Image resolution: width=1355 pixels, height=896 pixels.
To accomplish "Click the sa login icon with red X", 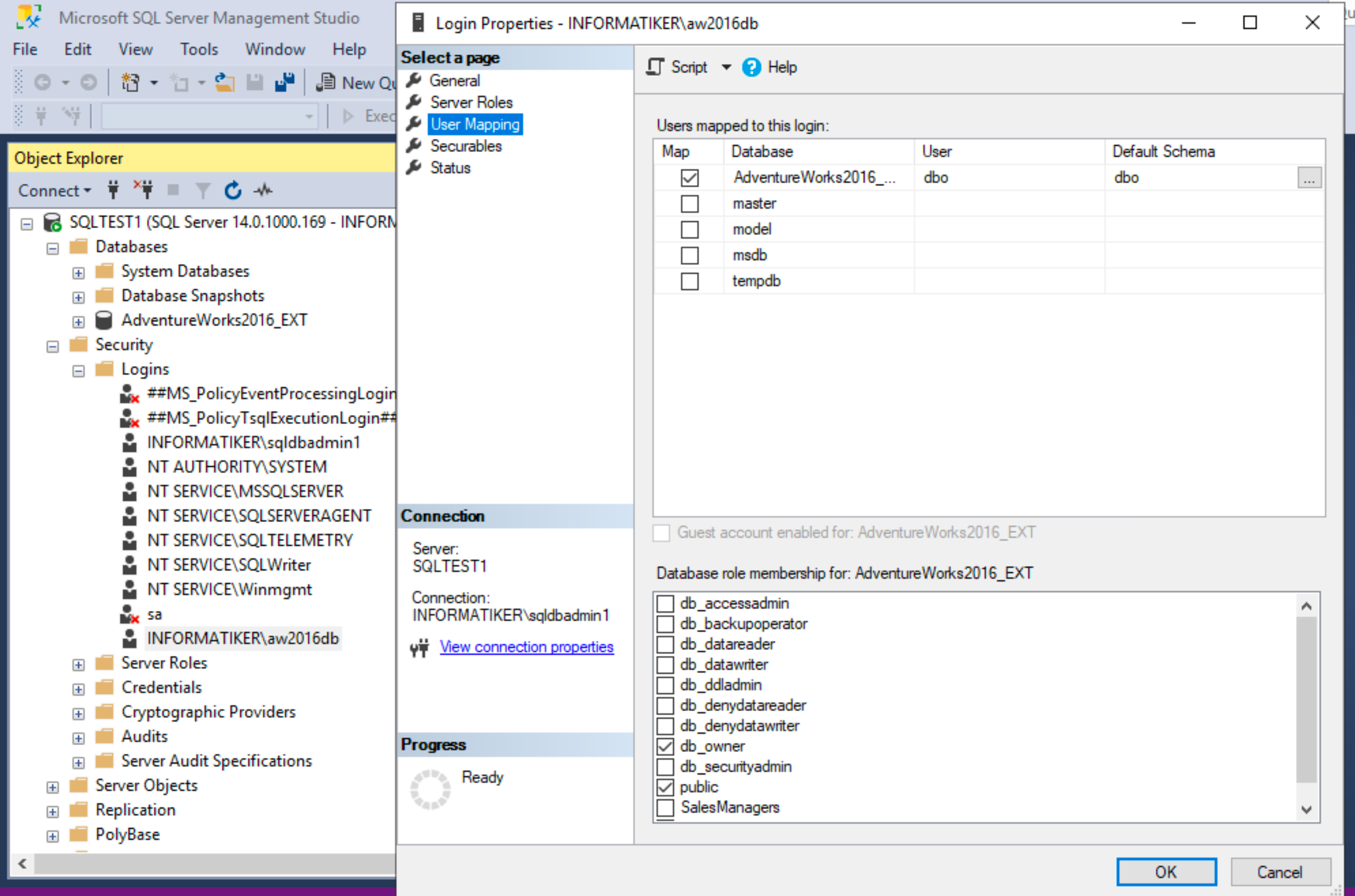I will tap(129, 614).
